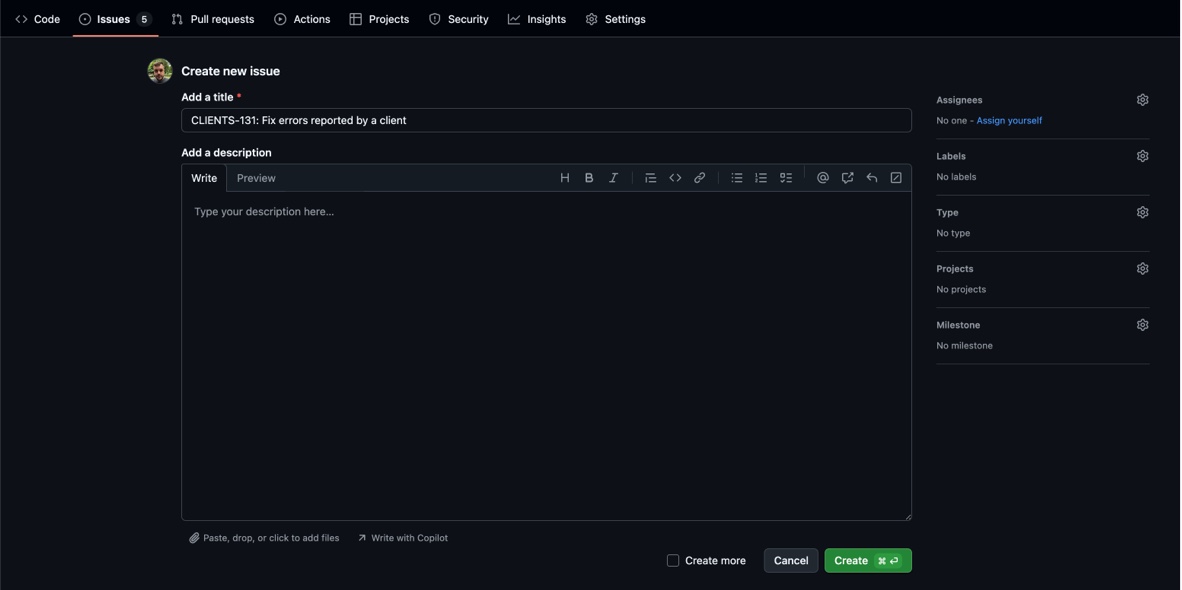Add a hyperlink to the description
The width and height of the screenshot is (1182, 590).
point(700,178)
